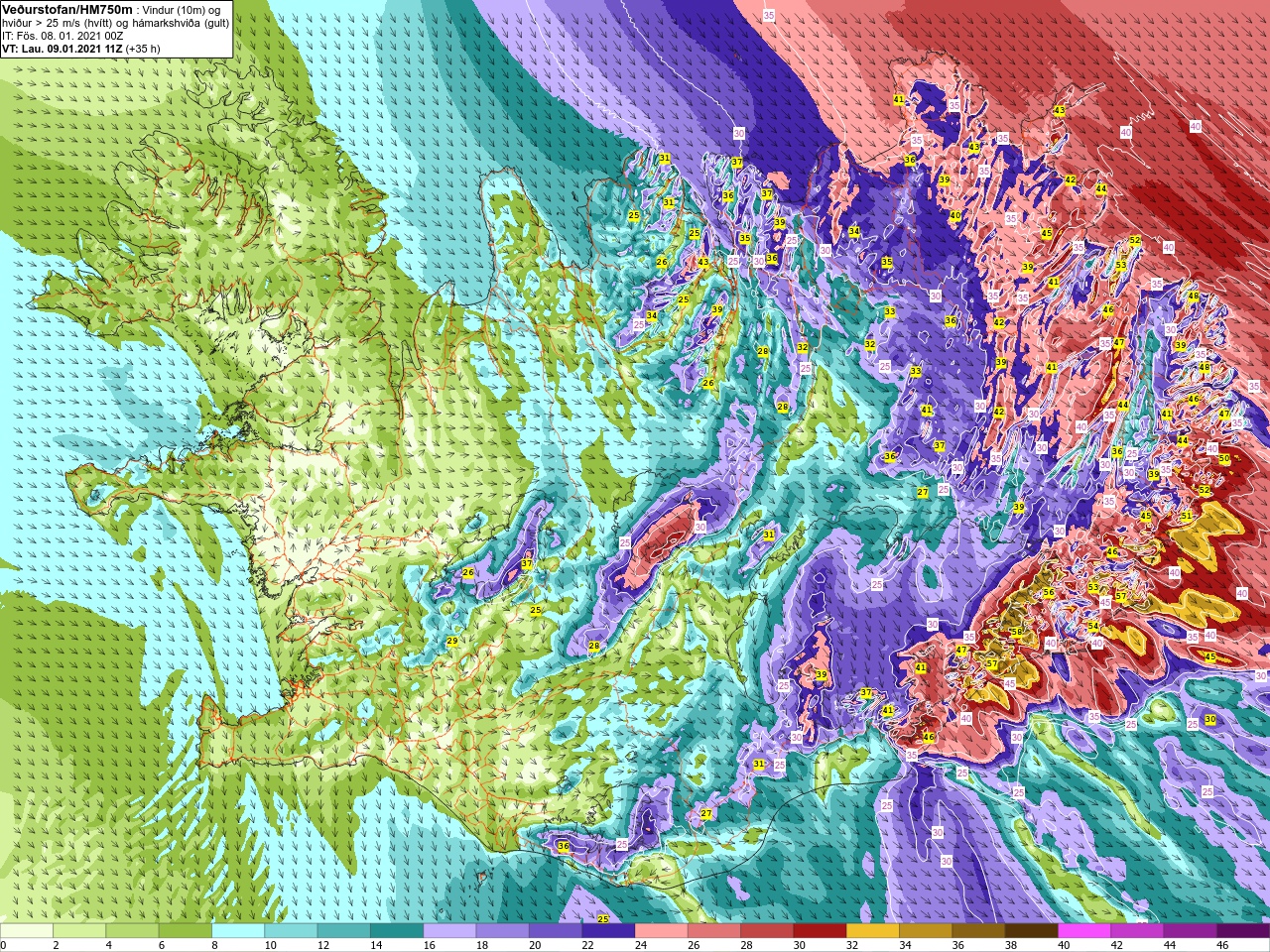
Task: Click the 36–38 m/s brown swatch
Action: (x=979, y=930)
